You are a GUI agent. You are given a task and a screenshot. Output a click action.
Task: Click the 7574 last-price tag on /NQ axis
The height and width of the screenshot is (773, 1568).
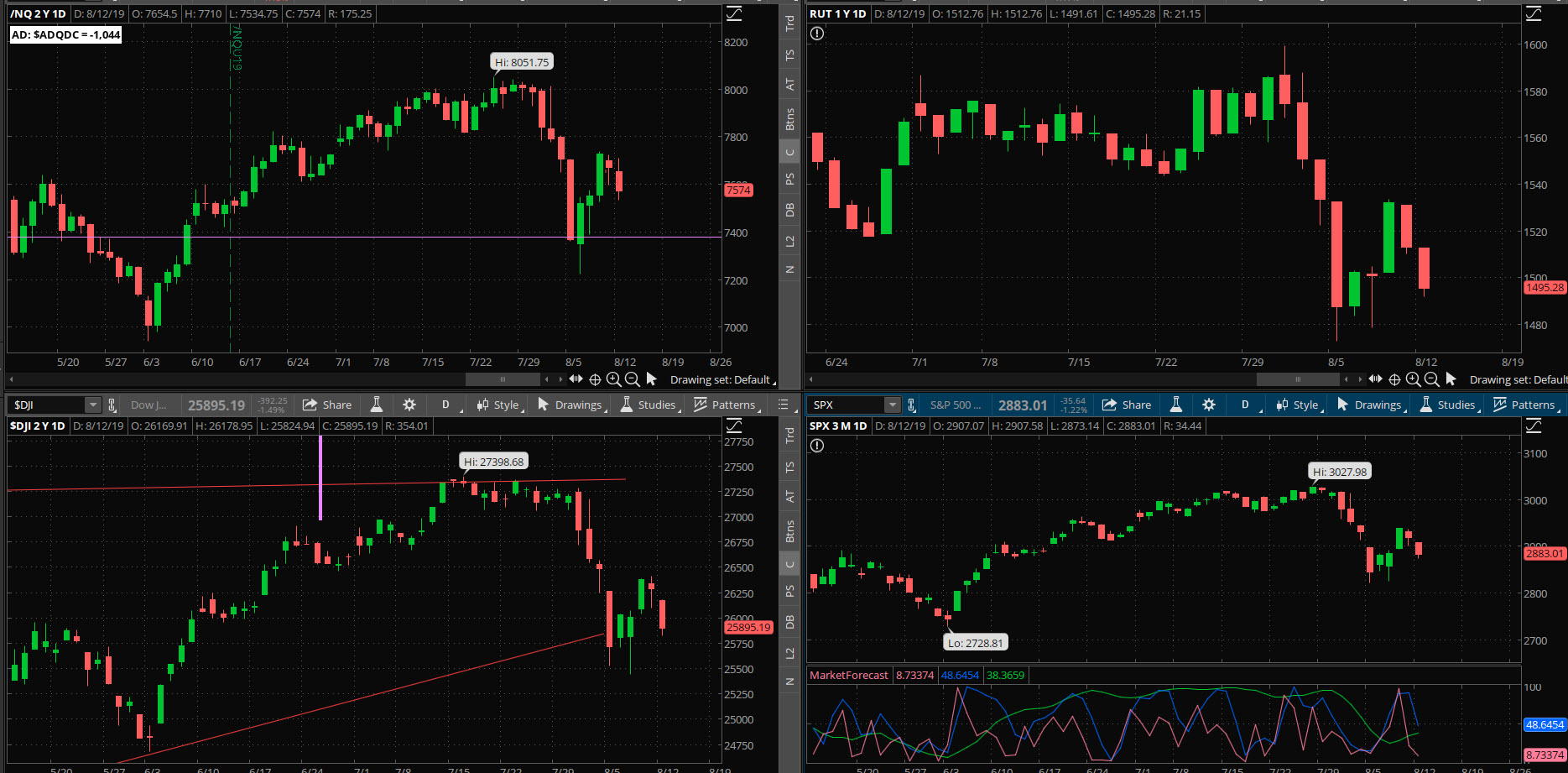[738, 191]
